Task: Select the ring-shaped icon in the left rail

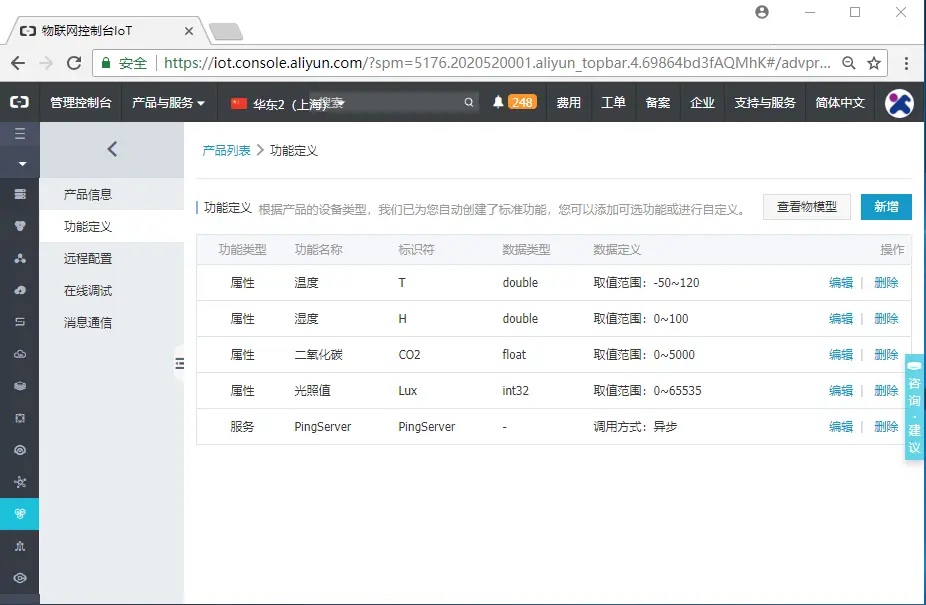Action: click(x=20, y=450)
